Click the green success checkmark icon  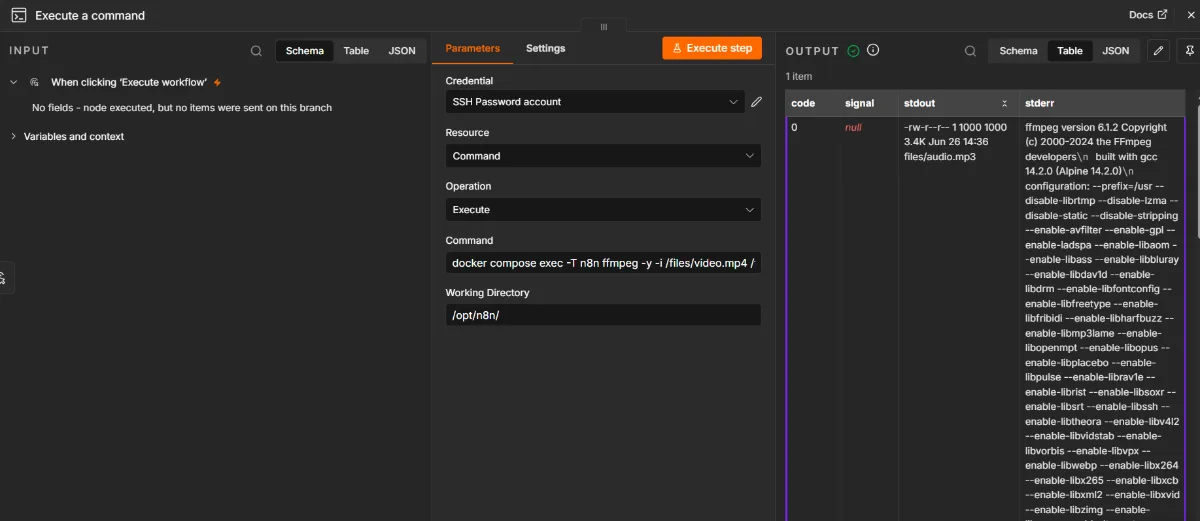[853, 51]
